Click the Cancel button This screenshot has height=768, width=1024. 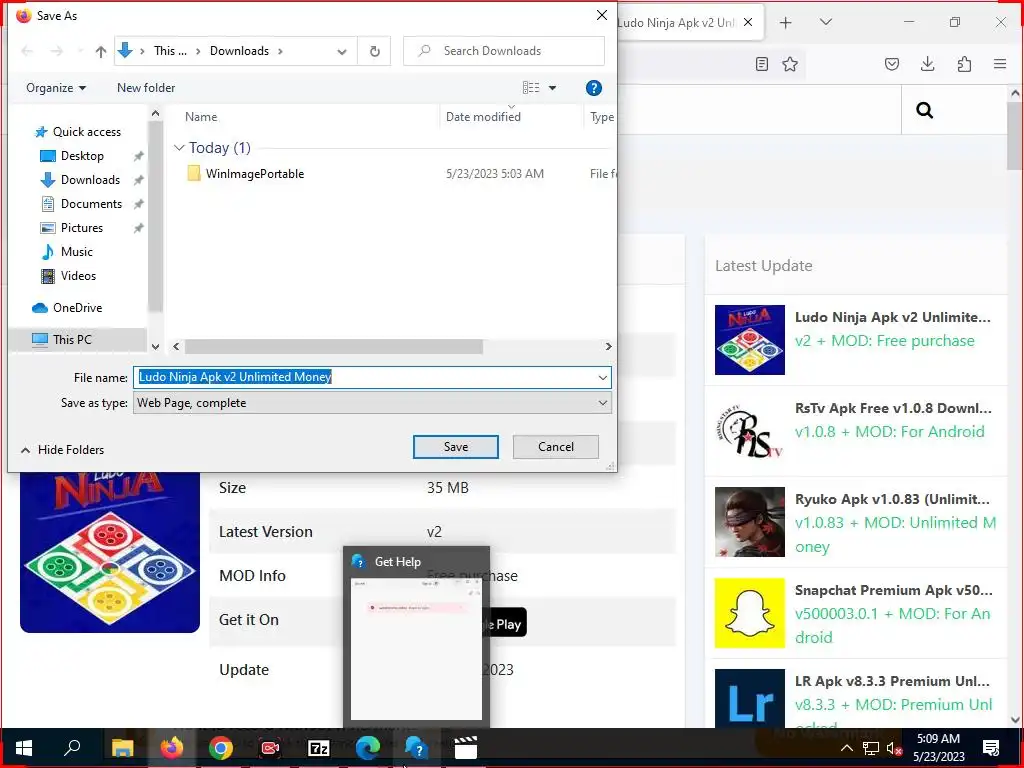[556, 447]
